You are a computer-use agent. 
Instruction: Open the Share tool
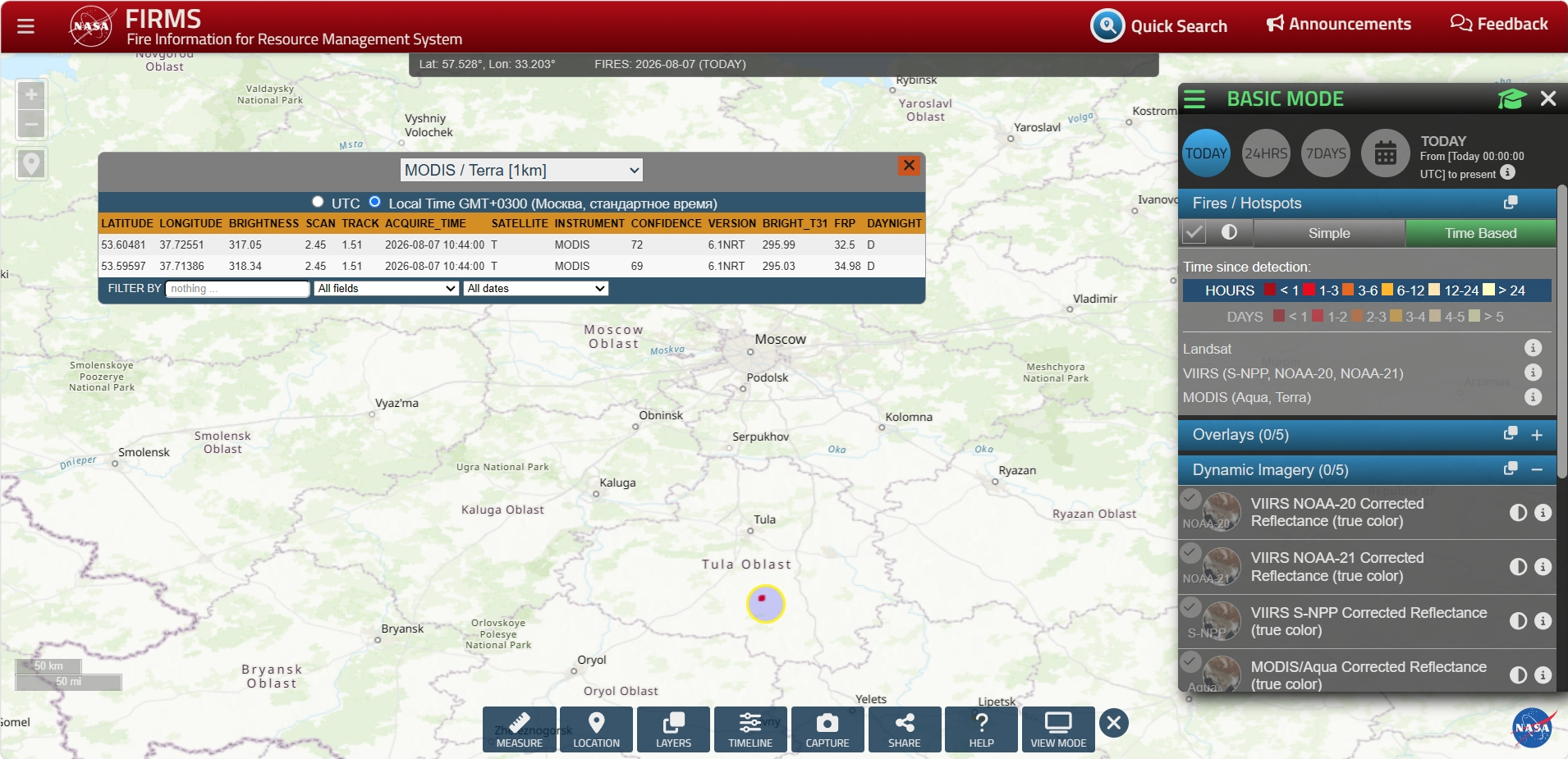point(905,729)
